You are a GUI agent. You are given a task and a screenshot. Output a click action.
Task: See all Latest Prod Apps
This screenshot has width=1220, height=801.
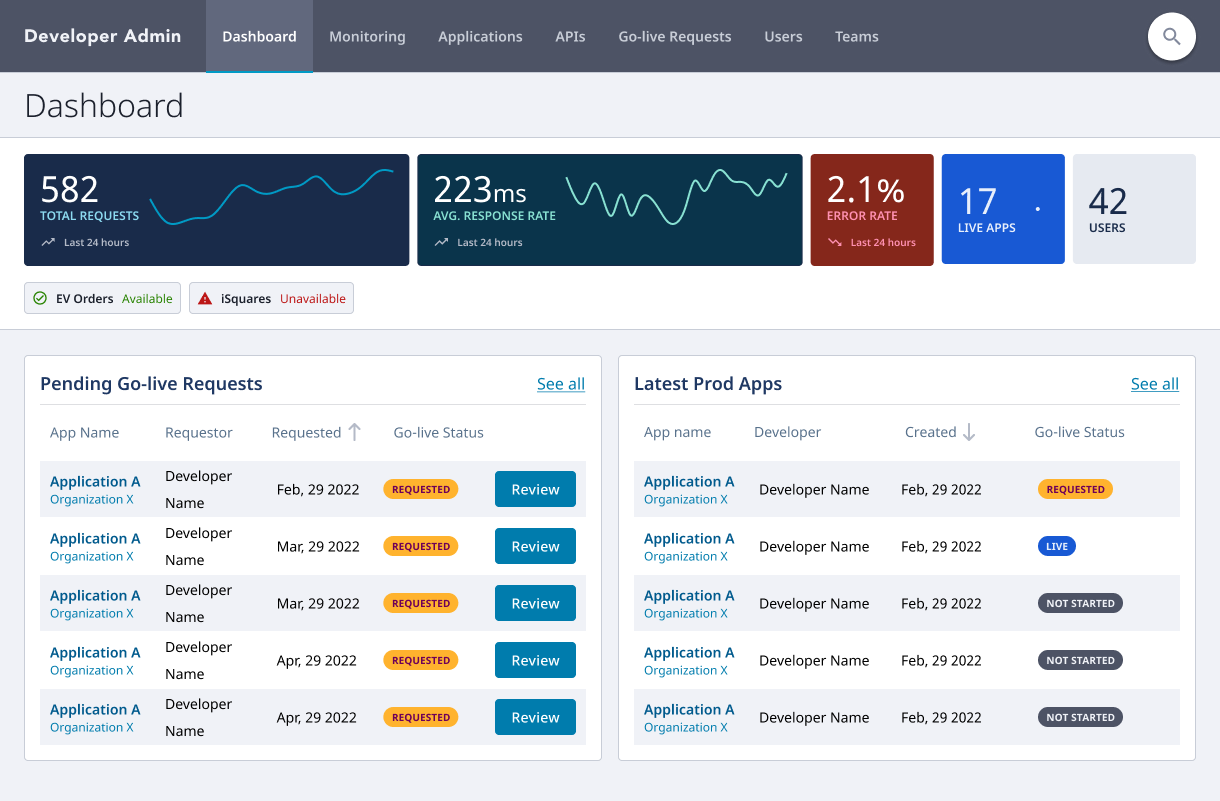pyautogui.click(x=1154, y=384)
